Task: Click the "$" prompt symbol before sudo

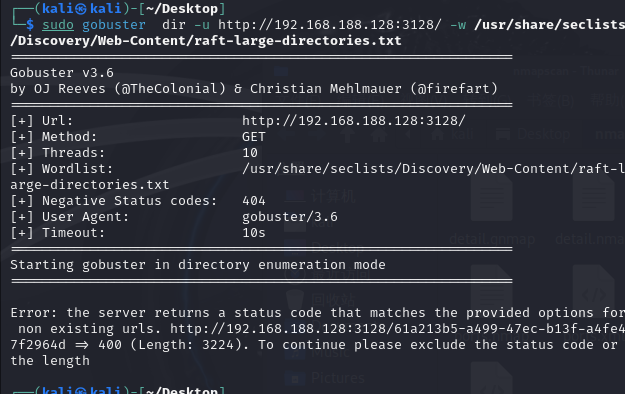Action: click(x=30, y=25)
